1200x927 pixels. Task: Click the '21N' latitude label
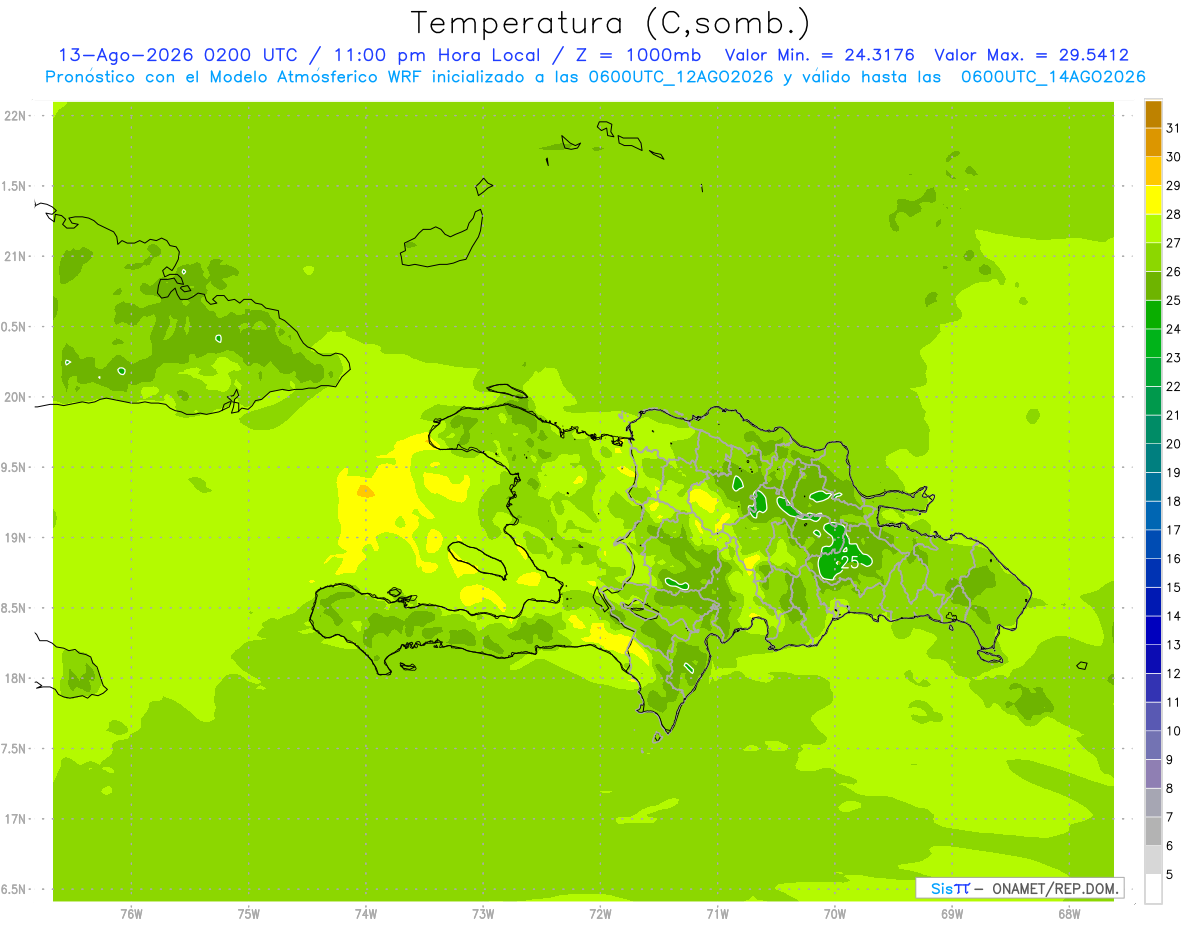pyautogui.click(x=15, y=256)
